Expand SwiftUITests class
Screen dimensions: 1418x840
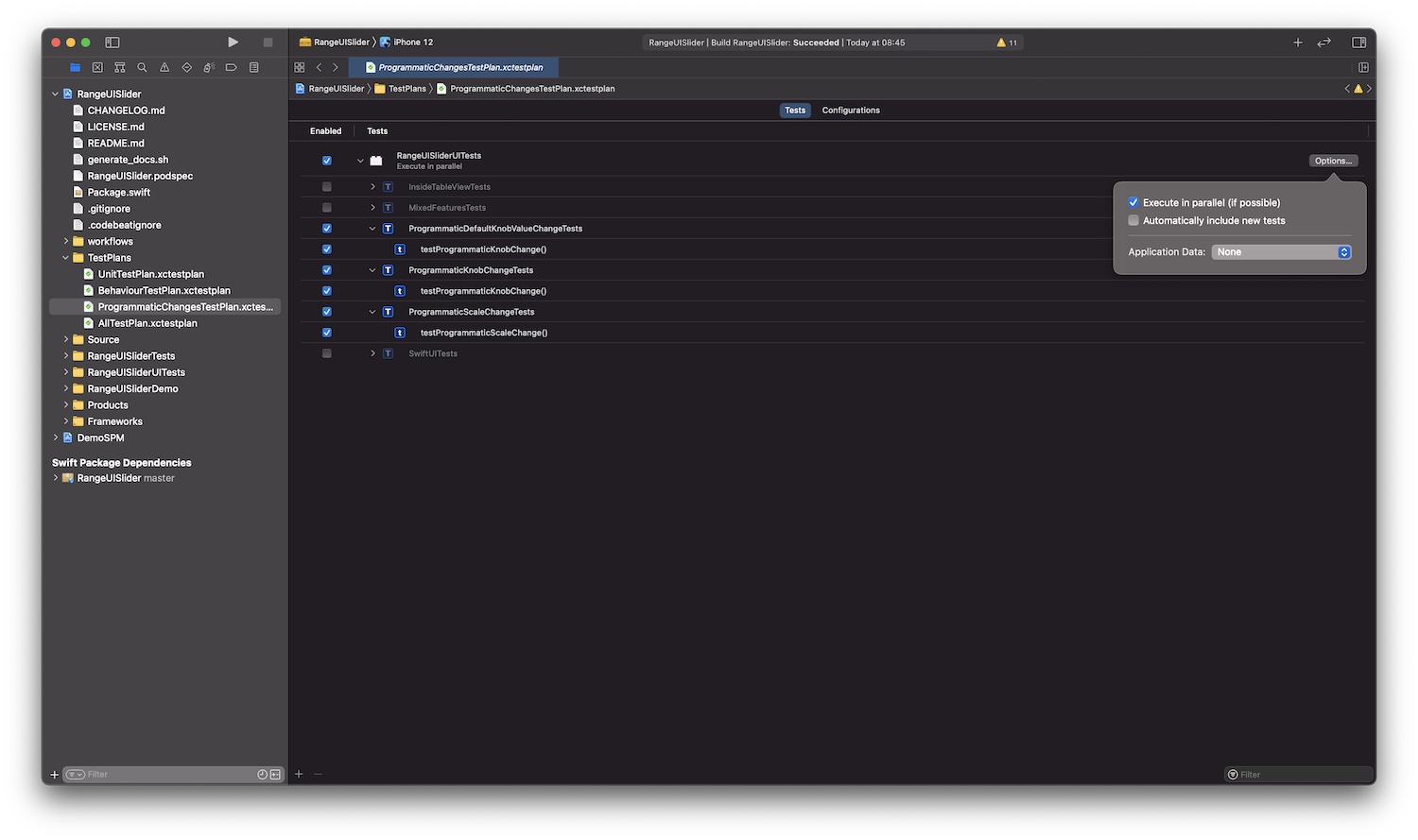coord(372,353)
